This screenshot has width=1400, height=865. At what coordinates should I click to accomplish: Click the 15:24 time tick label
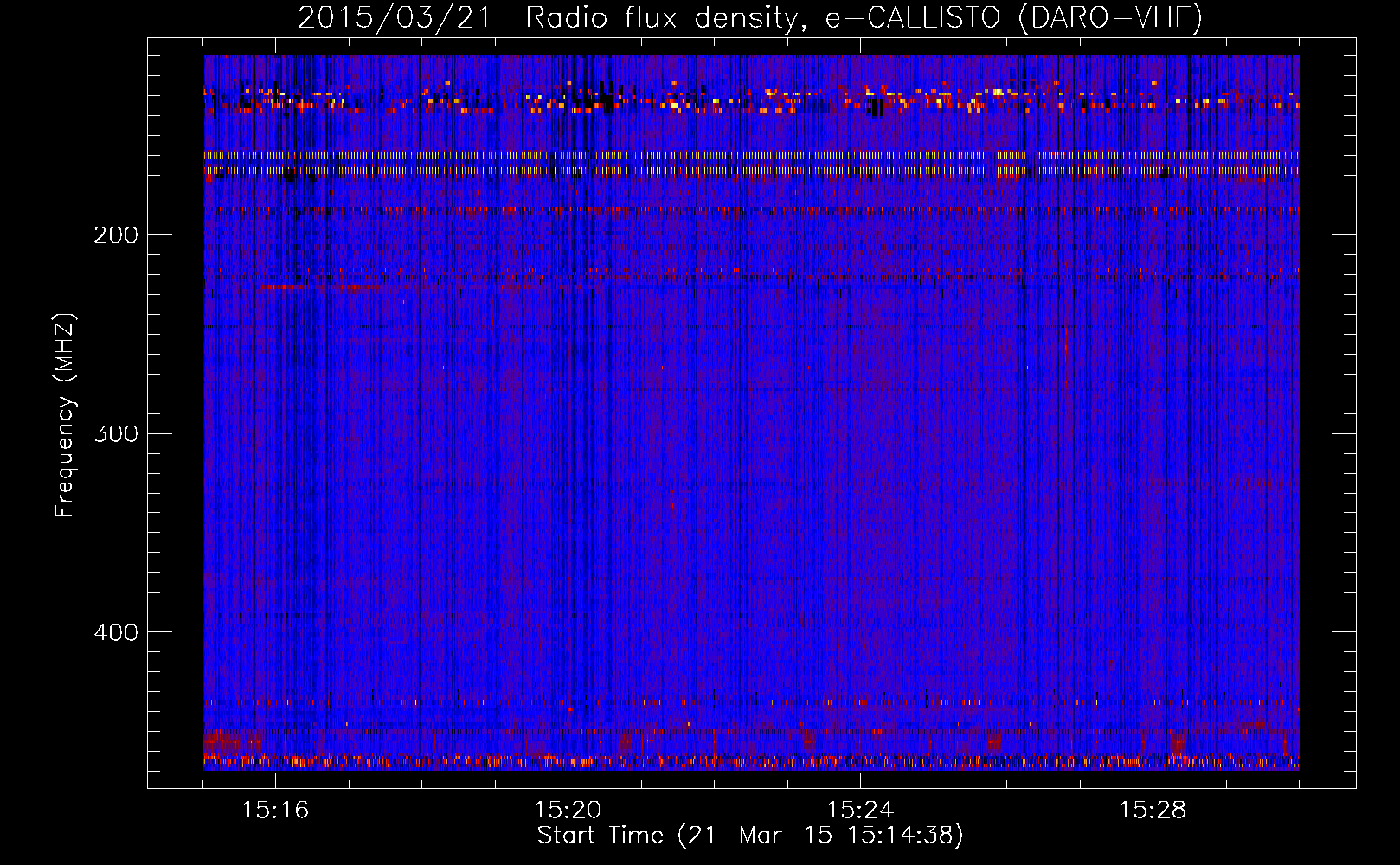point(860,811)
